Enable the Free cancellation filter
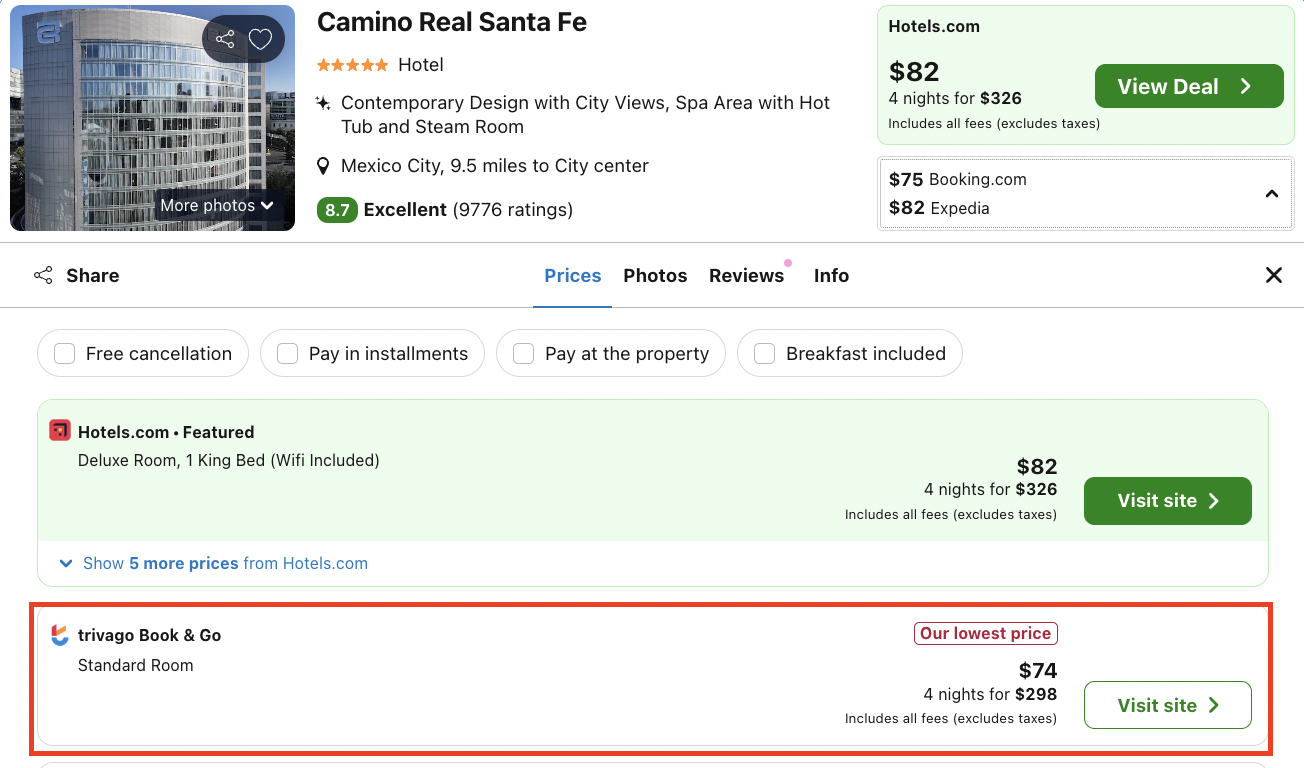1304x768 pixels. pos(65,354)
